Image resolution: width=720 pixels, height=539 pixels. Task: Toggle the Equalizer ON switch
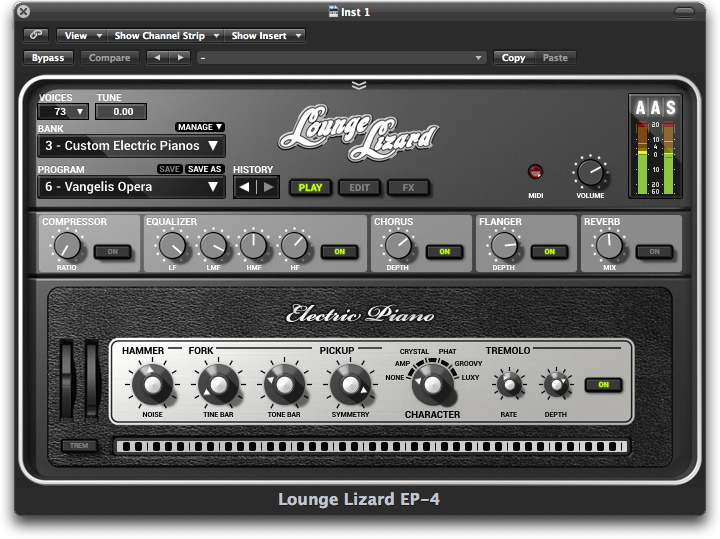coord(339,252)
